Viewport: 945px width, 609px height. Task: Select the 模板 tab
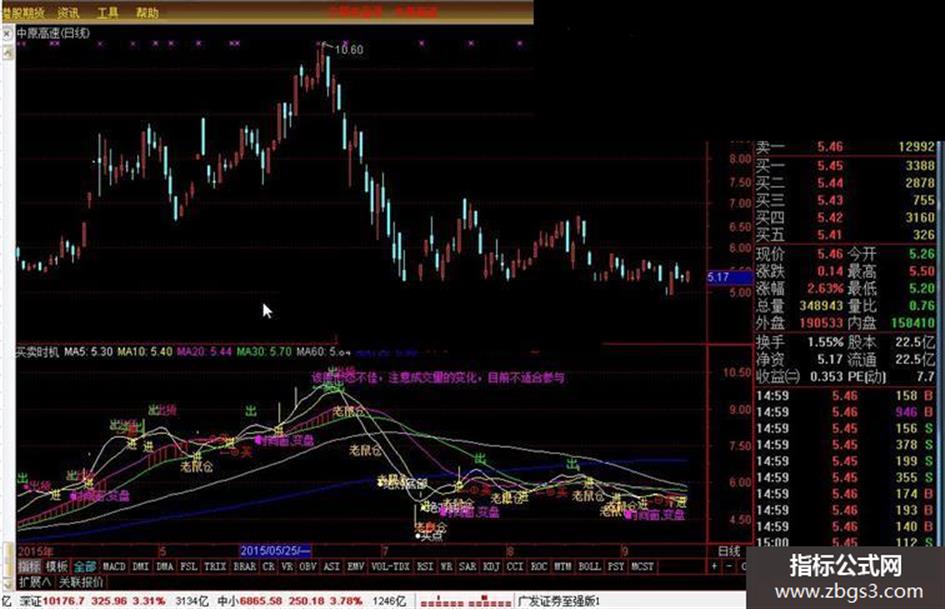coord(57,567)
